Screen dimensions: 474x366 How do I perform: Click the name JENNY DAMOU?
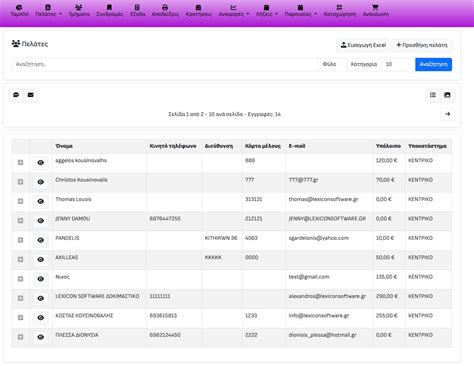click(73, 219)
